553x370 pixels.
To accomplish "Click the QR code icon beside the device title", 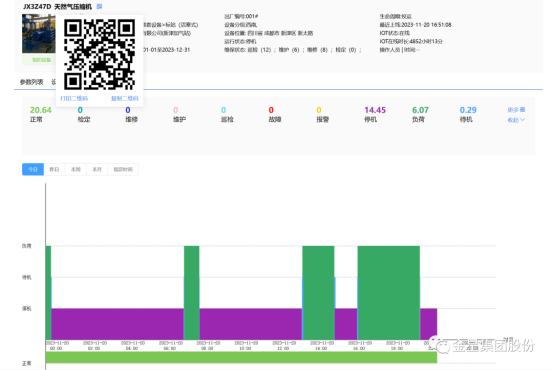I will 99,6.
